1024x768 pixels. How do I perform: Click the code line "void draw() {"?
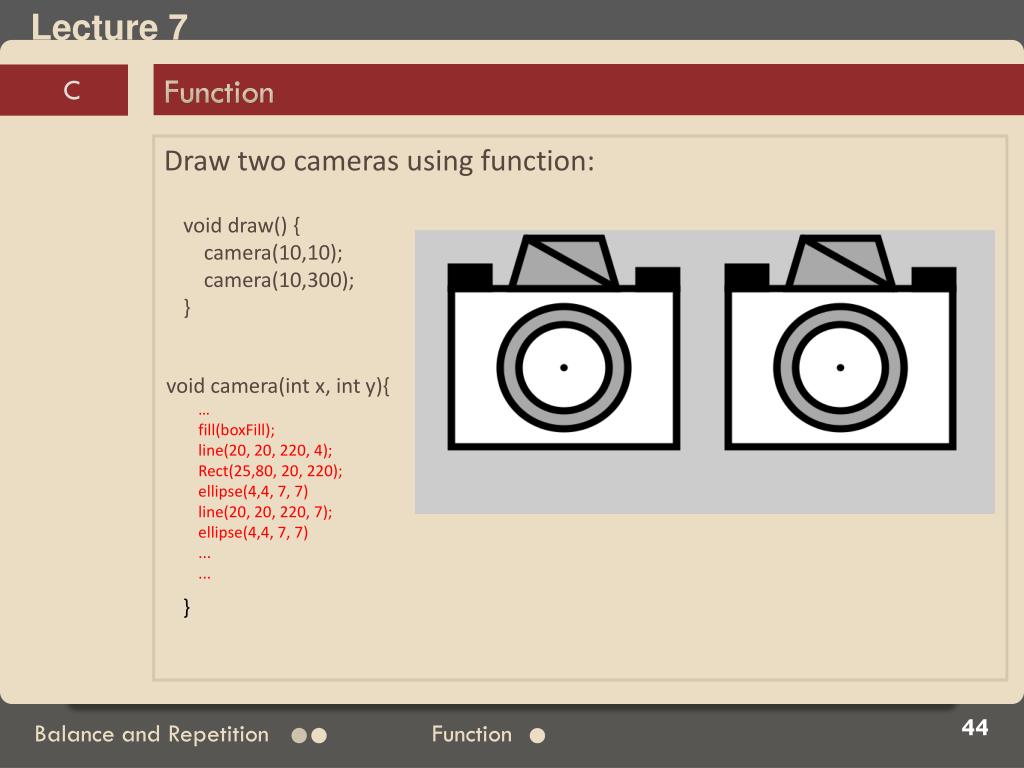tap(242, 225)
